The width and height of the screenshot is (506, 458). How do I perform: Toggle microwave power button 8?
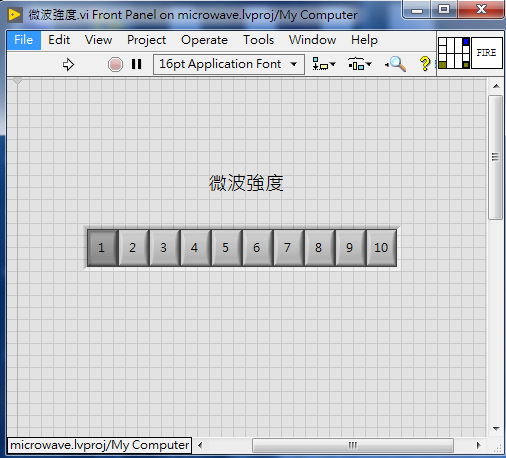pos(319,248)
